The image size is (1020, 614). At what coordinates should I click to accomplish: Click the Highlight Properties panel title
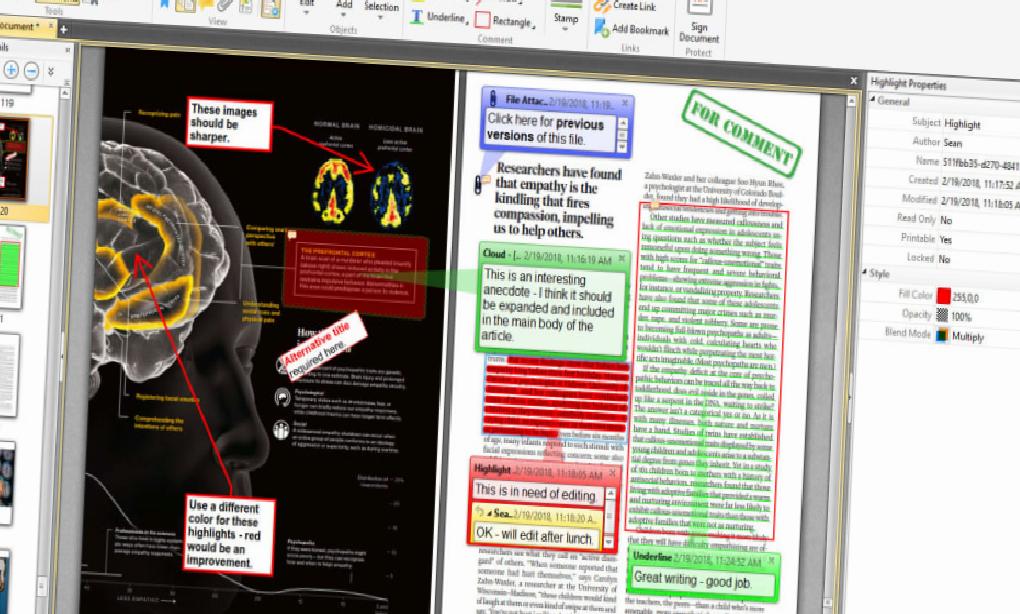point(908,83)
